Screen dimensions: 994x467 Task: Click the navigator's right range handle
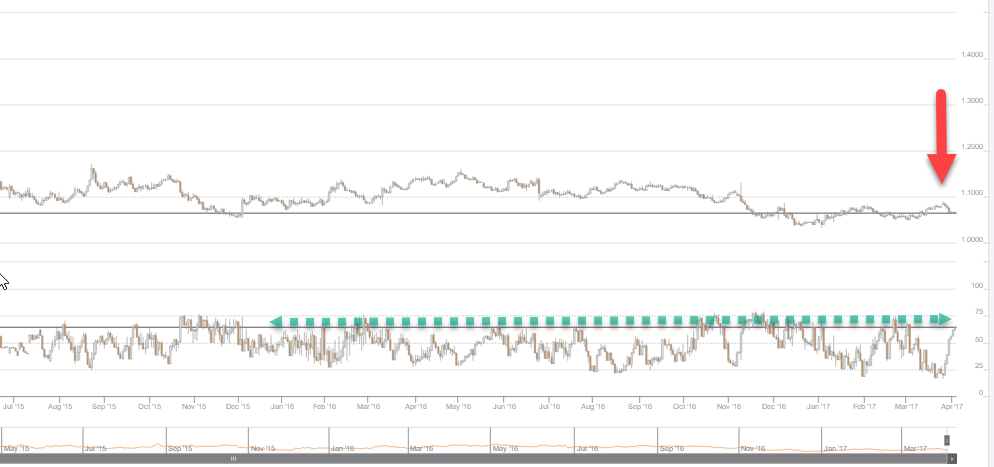947,440
